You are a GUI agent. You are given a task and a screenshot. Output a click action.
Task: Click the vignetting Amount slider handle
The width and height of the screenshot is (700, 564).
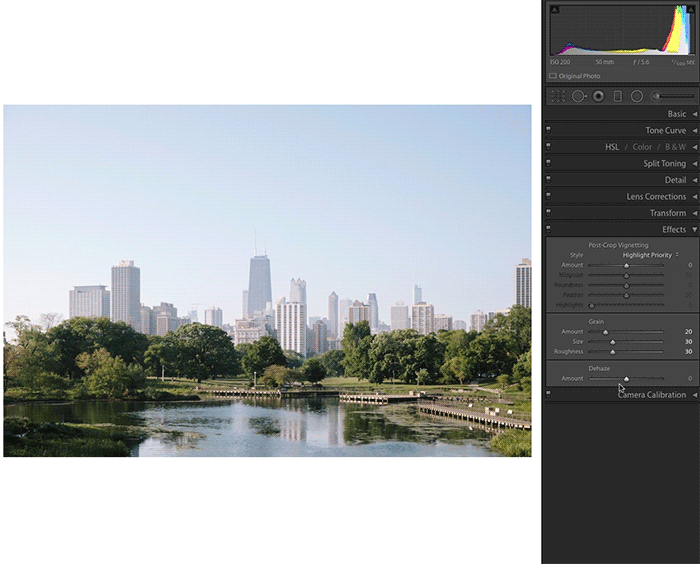[x=626, y=265]
